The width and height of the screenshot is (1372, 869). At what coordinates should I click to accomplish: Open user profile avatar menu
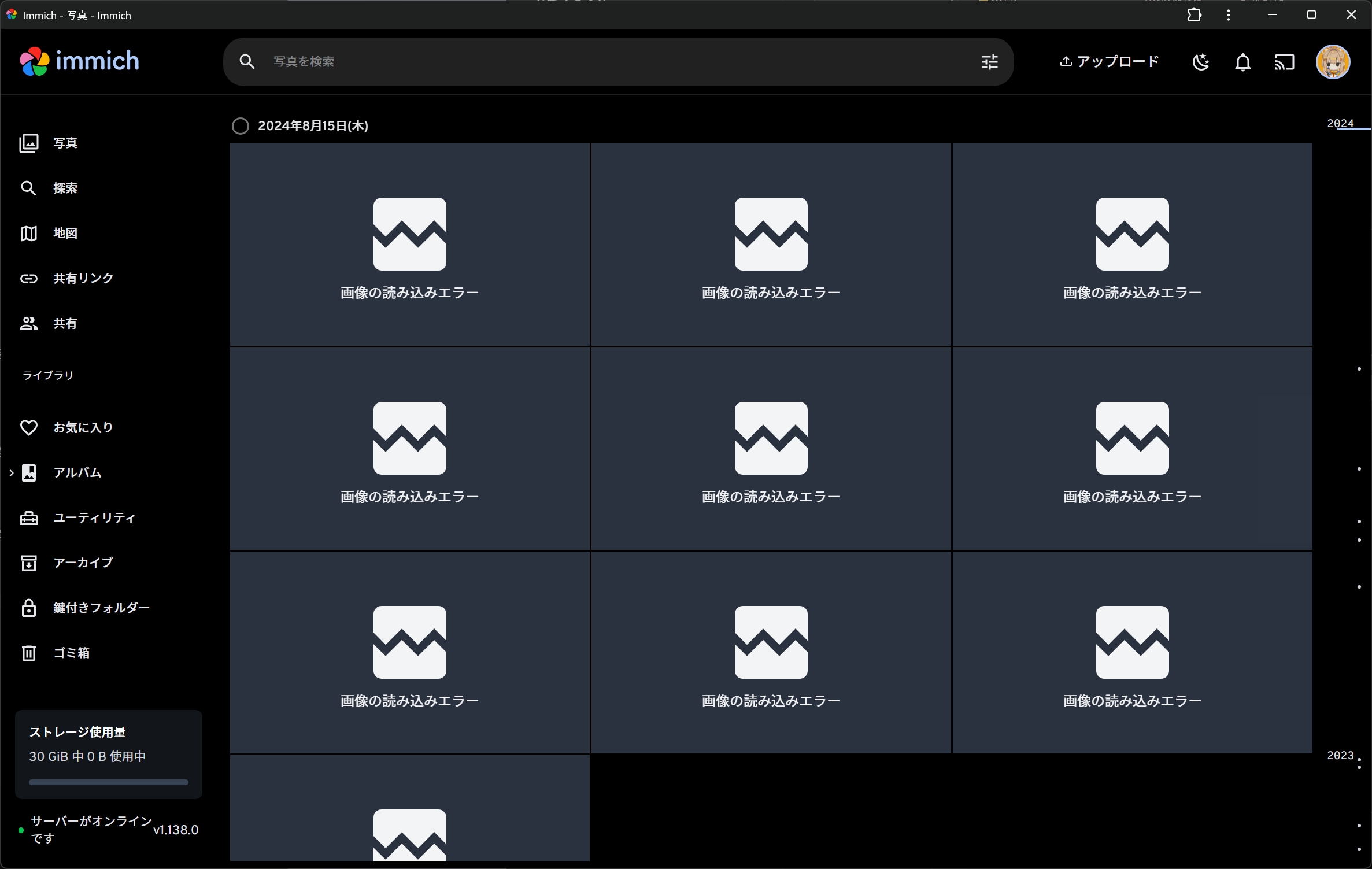(x=1333, y=62)
